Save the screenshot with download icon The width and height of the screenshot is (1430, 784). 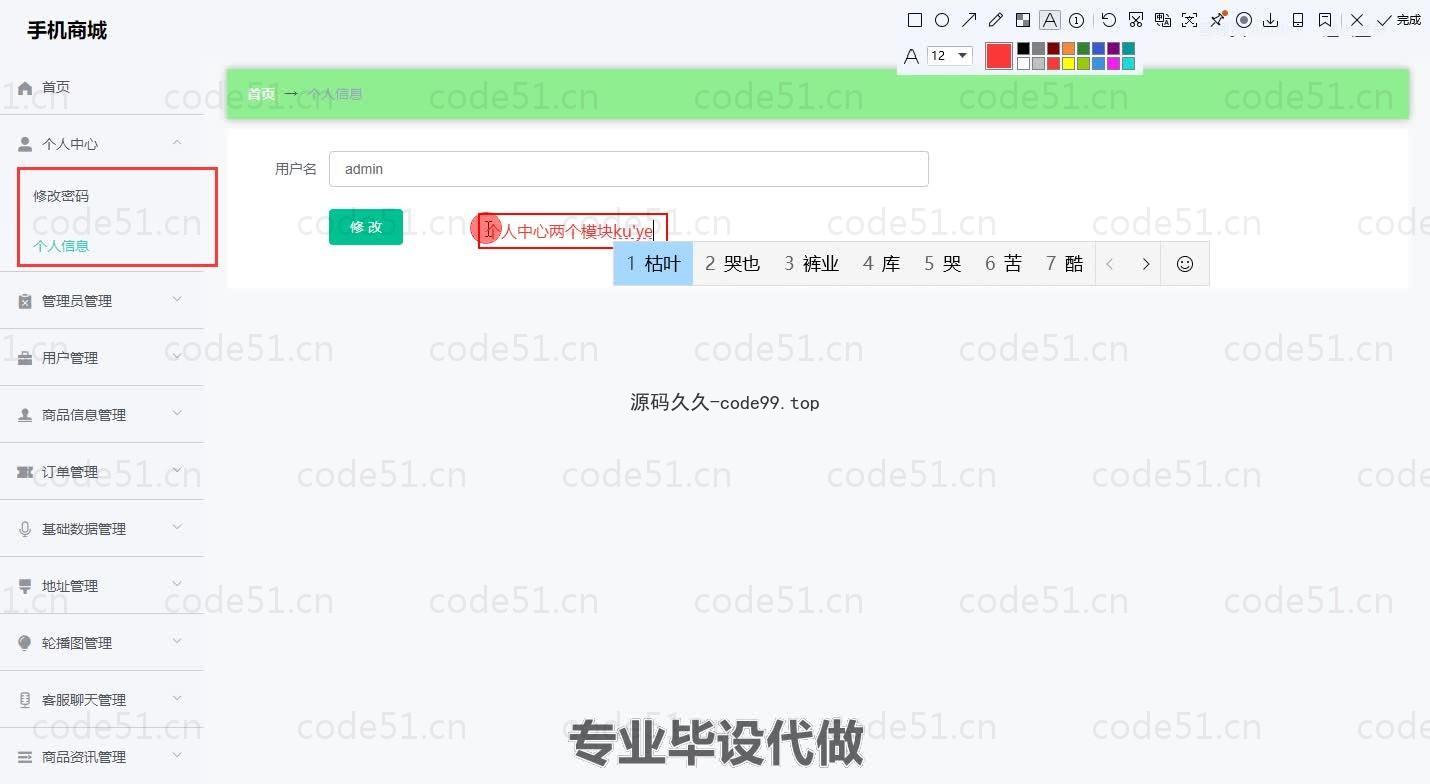coord(1271,20)
